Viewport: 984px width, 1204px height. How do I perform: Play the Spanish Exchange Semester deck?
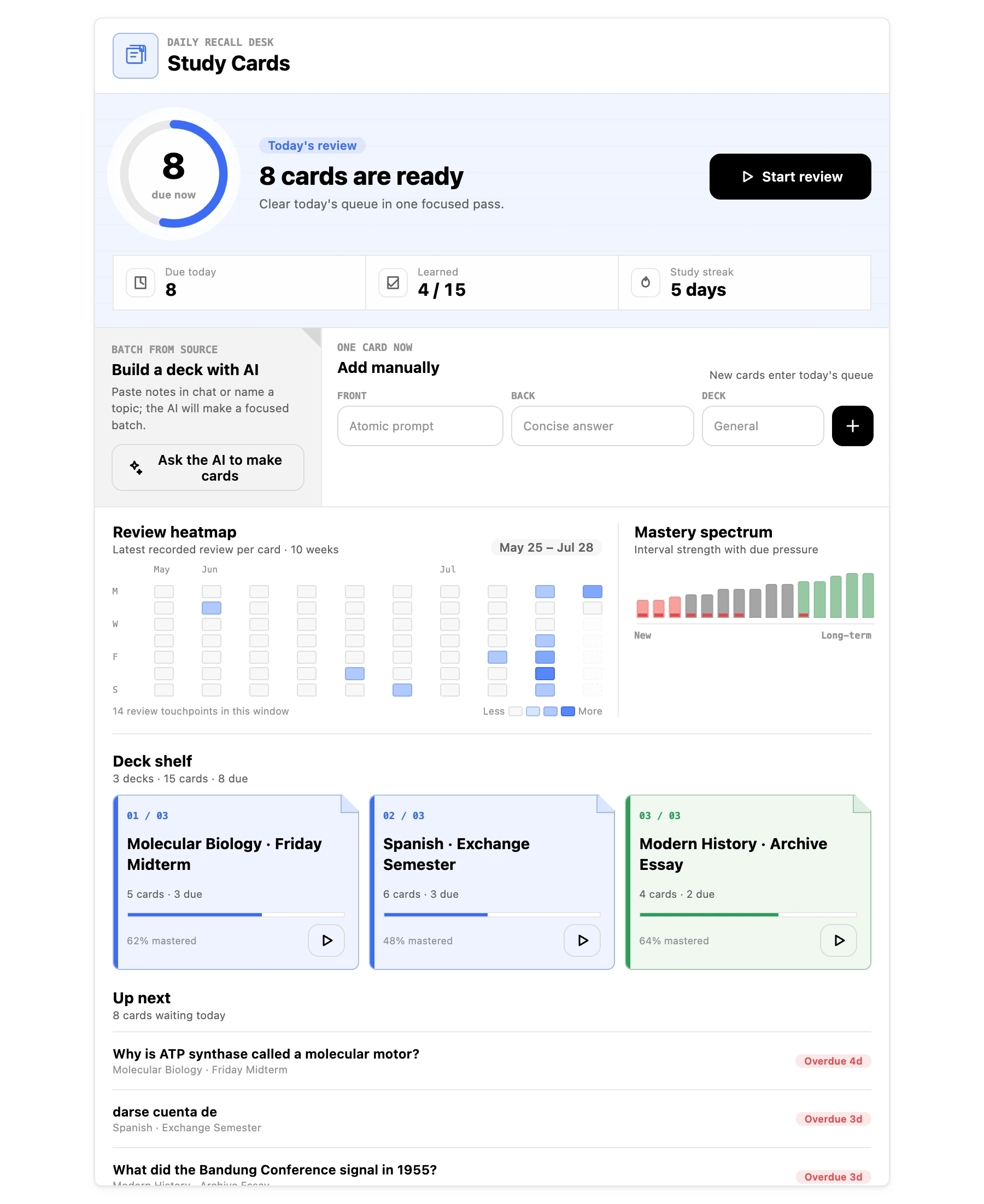point(582,940)
